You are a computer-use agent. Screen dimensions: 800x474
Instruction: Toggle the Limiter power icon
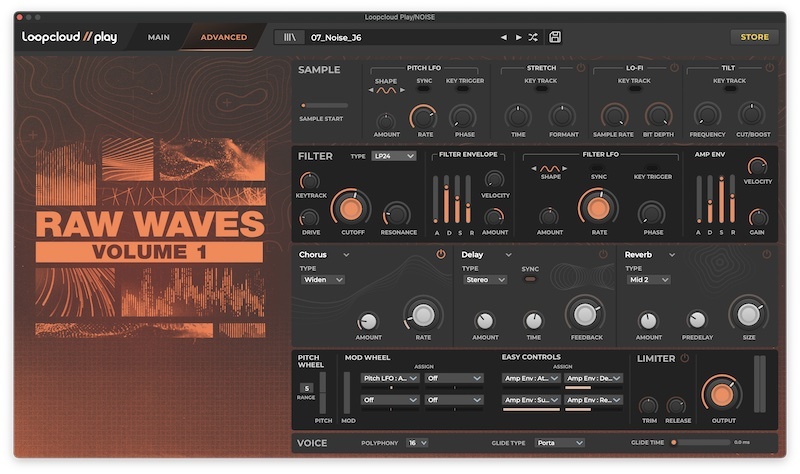[685, 358]
